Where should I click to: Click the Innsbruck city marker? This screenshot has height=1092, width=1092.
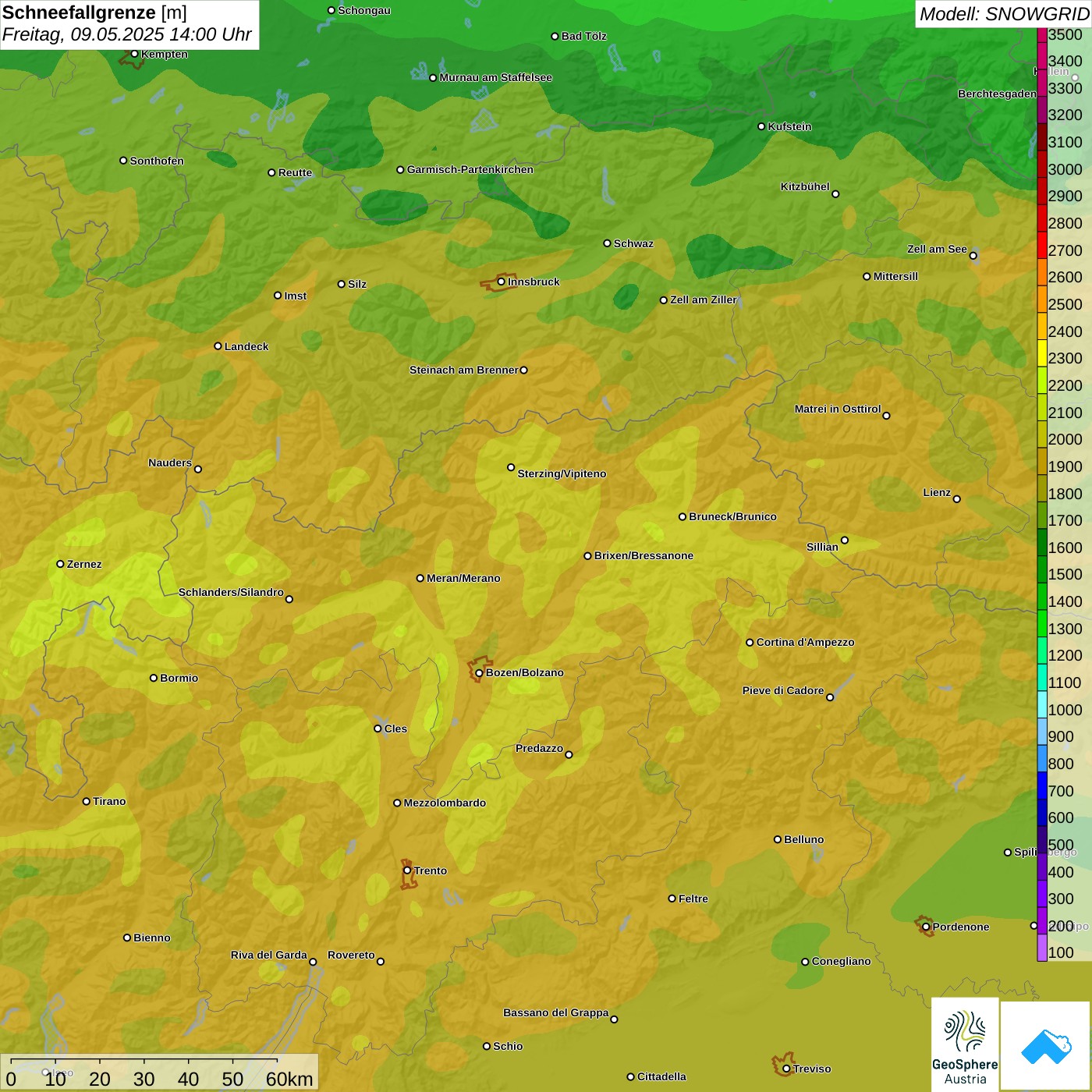click(x=501, y=282)
